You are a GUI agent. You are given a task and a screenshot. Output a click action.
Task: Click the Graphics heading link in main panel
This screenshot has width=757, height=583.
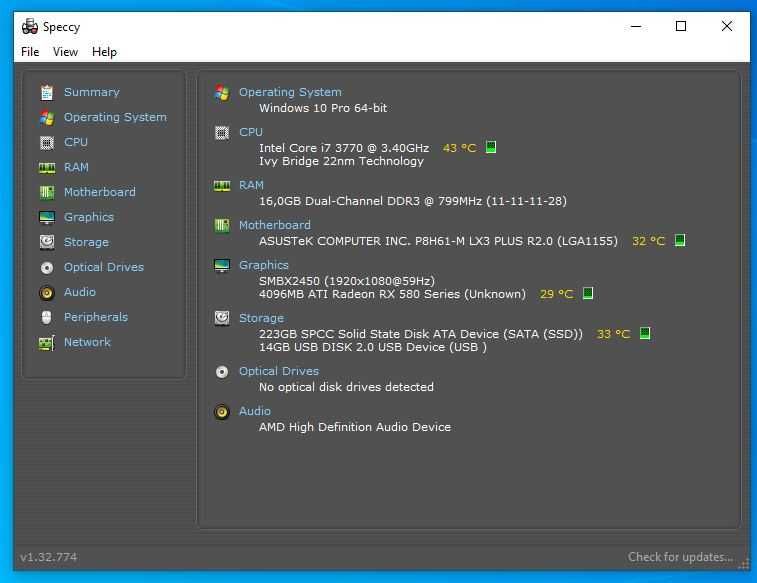(264, 265)
